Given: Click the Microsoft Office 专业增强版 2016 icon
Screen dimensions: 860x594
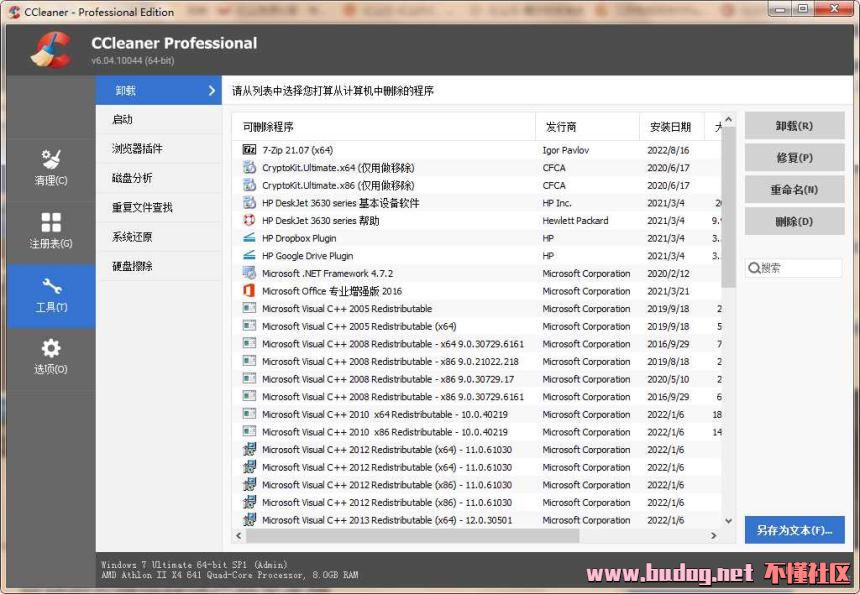Looking at the screenshot, I should (x=249, y=290).
